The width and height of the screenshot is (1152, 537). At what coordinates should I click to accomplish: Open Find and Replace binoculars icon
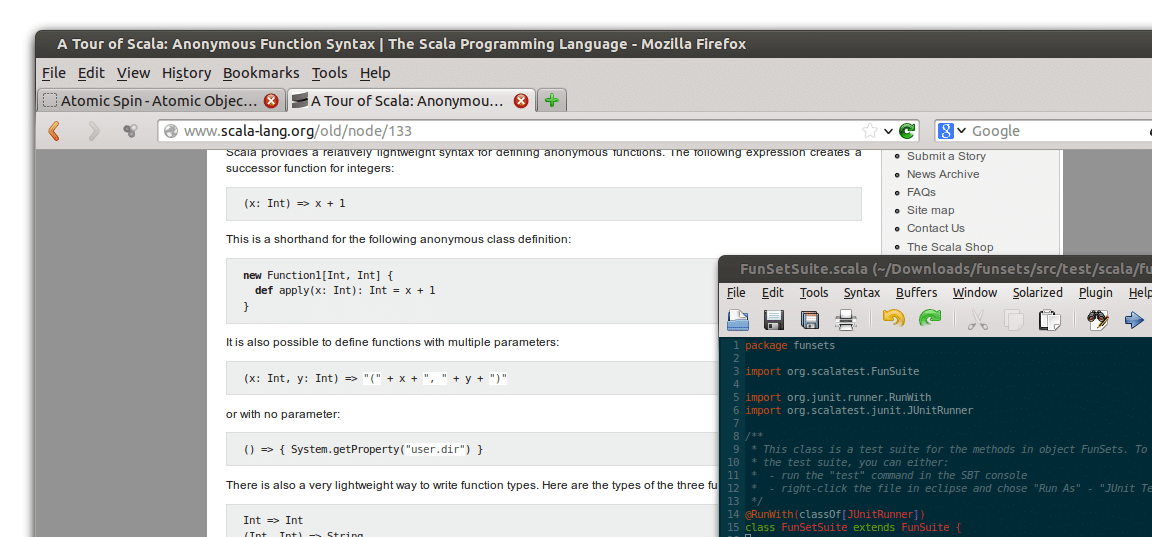(x=1098, y=320)
